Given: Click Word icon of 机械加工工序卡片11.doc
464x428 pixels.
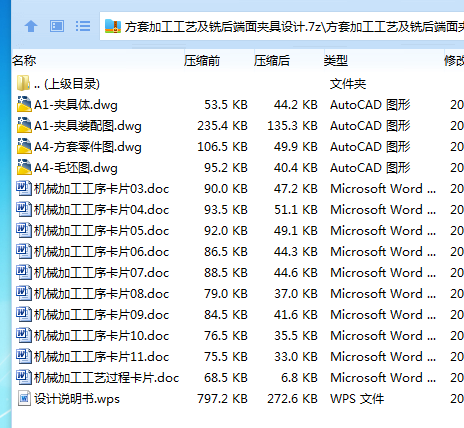Looking at the screenshot, I should point(24,356).
